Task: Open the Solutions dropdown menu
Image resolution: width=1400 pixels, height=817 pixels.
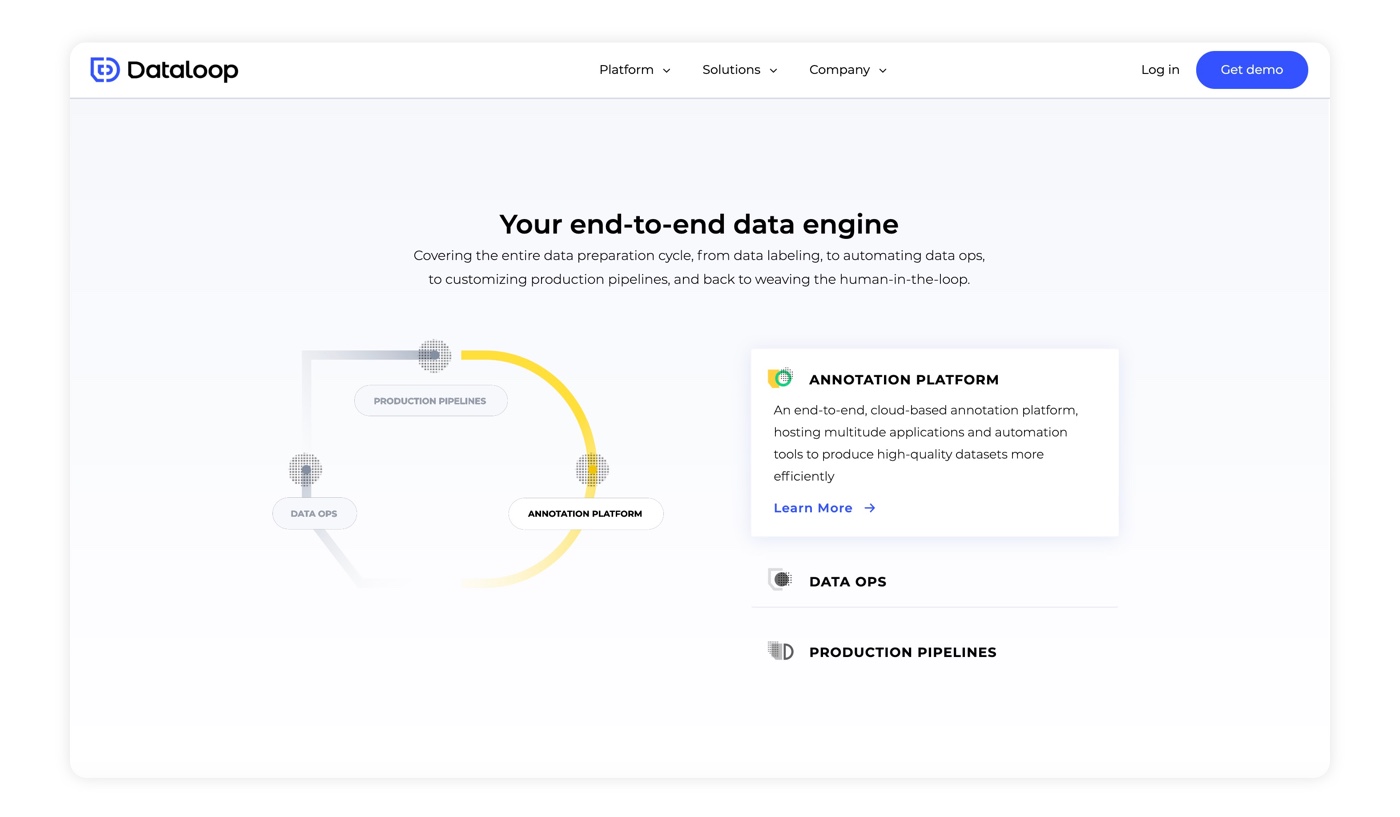Action: 739,70
